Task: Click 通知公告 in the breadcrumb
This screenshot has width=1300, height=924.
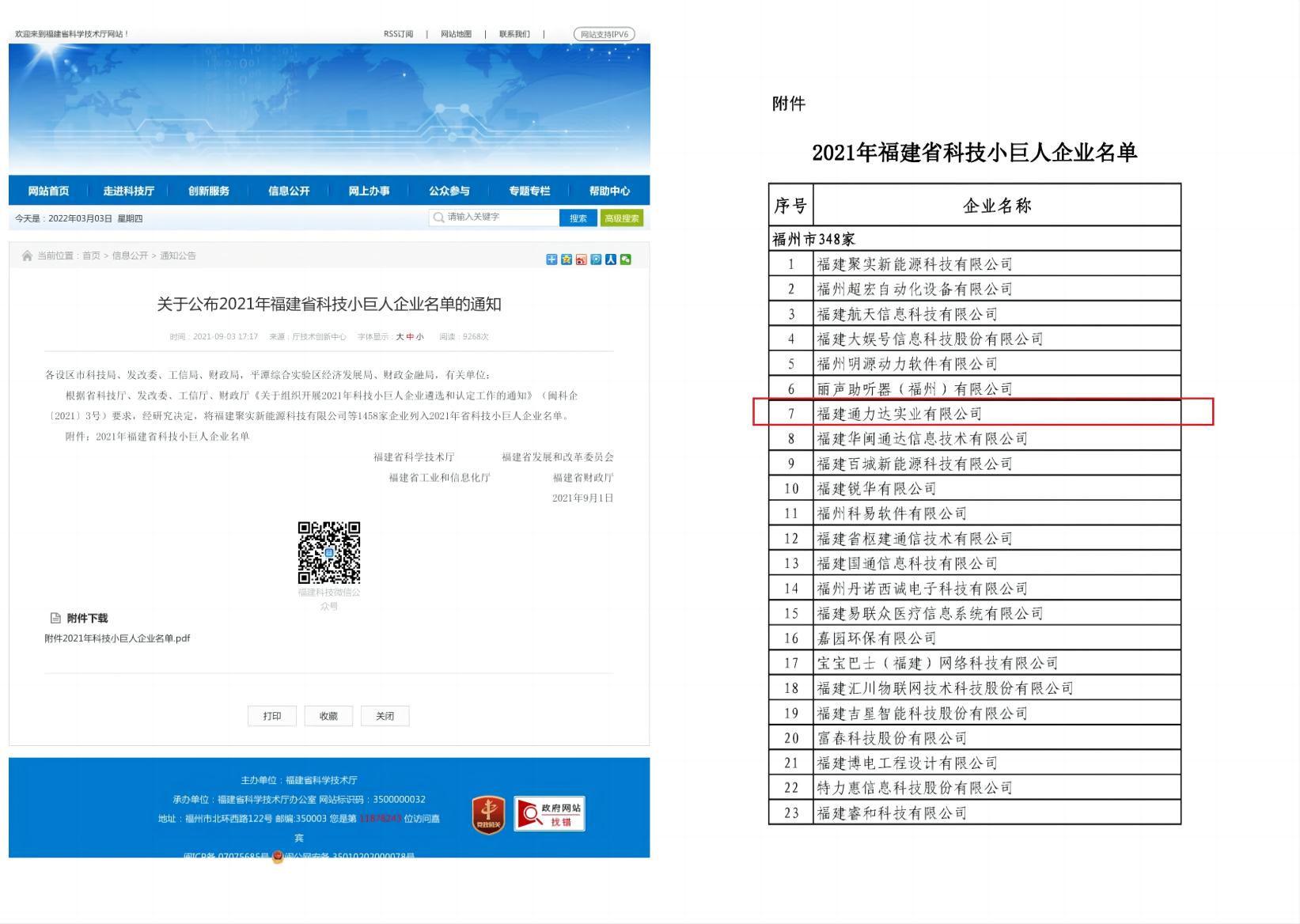Action: point(178,256)
